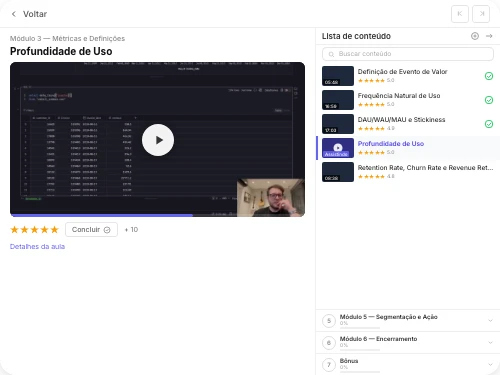
Task: Select lesson title Frequência Natural de Uso
Action: pos(399,96)
